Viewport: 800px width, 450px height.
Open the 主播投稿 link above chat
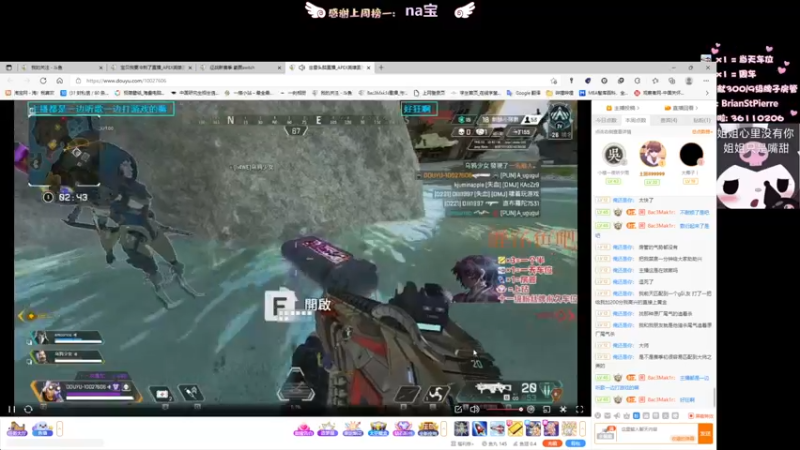(x=622, y=108)
